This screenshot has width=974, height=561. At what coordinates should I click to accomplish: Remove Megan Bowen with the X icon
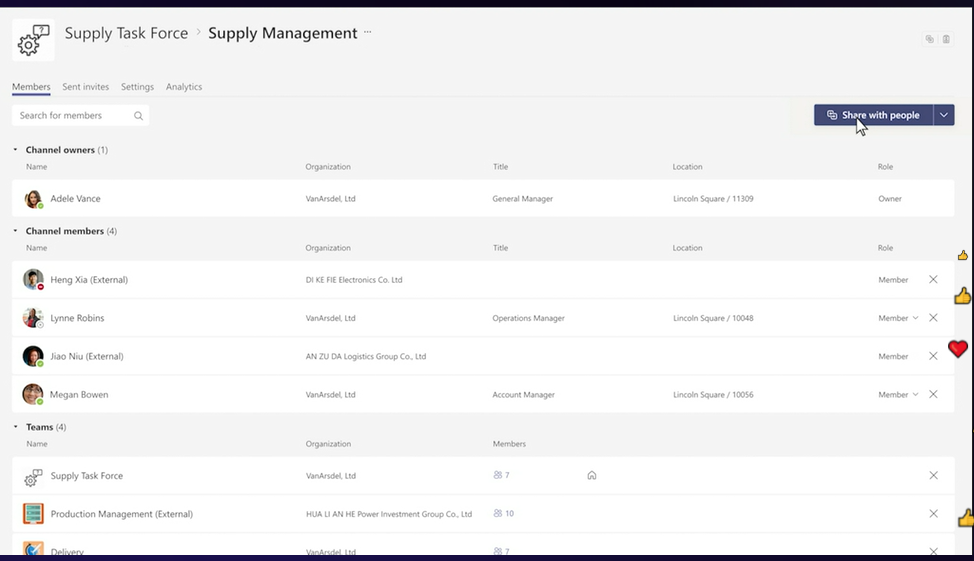tap(933, 394)
